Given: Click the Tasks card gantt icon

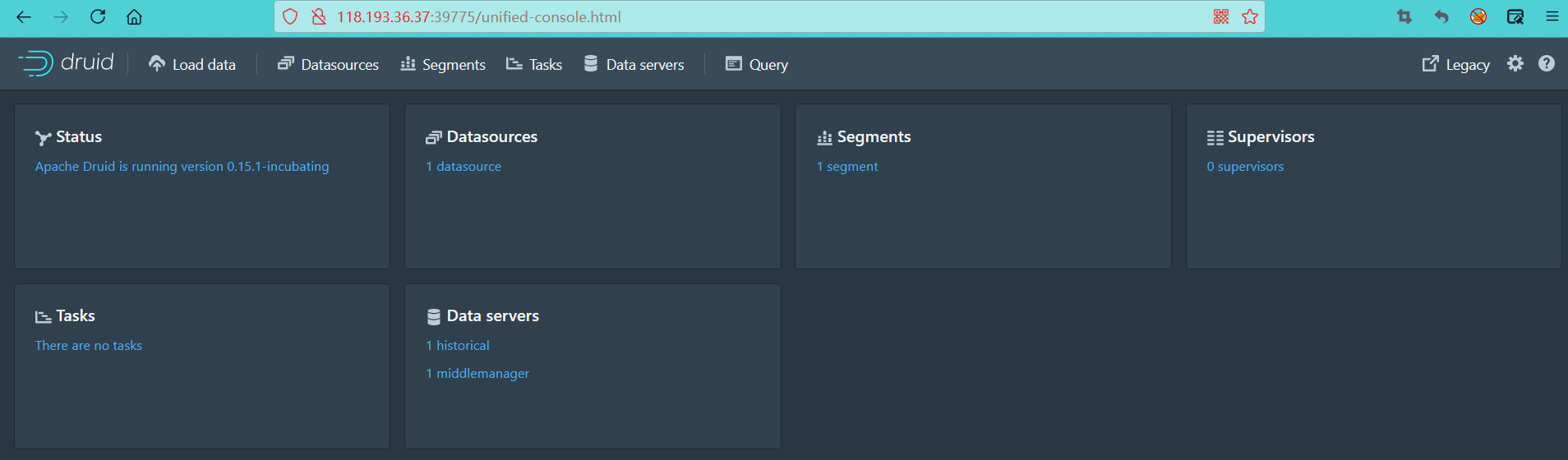Looking at the screenshot, I should (44, 317).
